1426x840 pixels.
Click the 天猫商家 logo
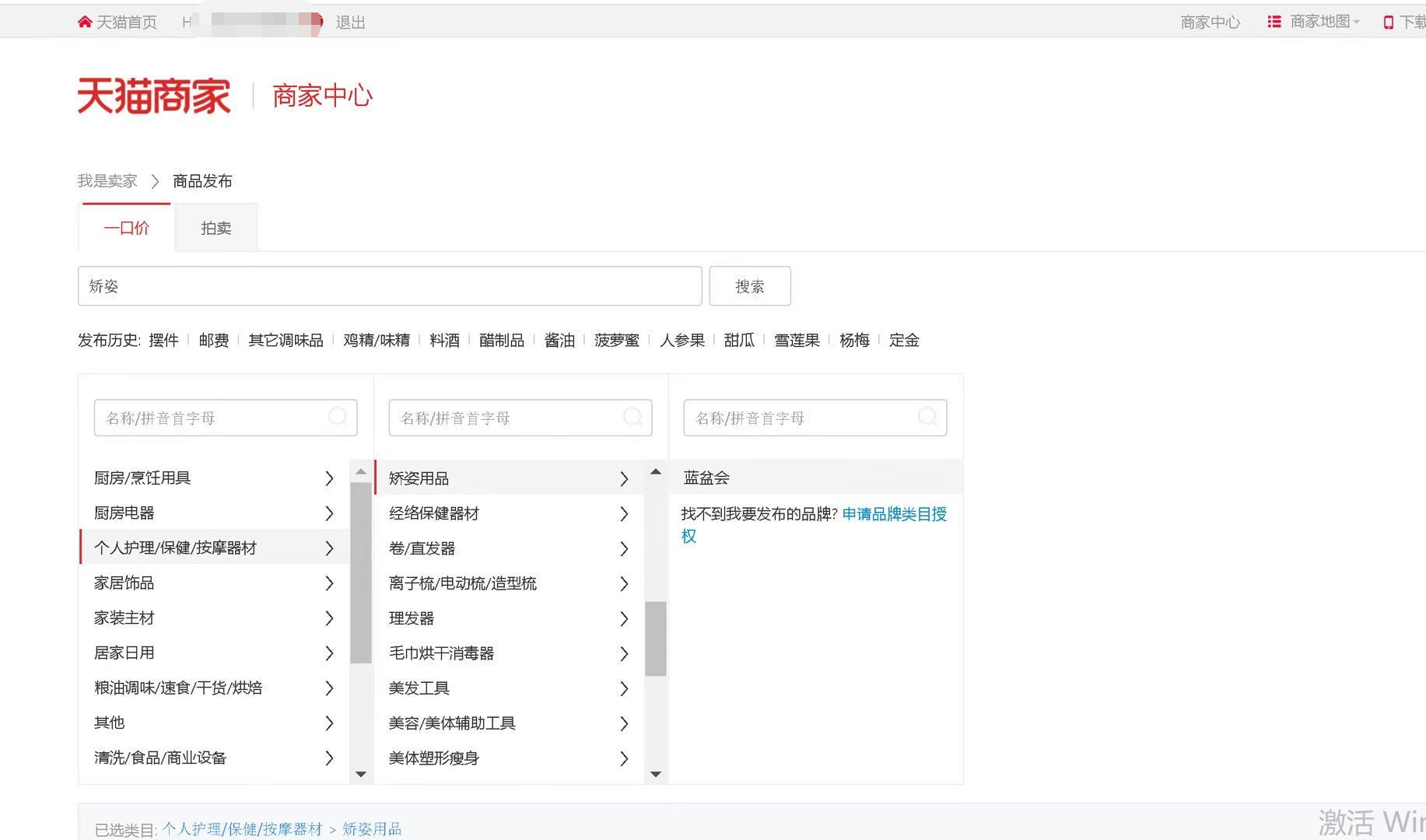[154, 96]
